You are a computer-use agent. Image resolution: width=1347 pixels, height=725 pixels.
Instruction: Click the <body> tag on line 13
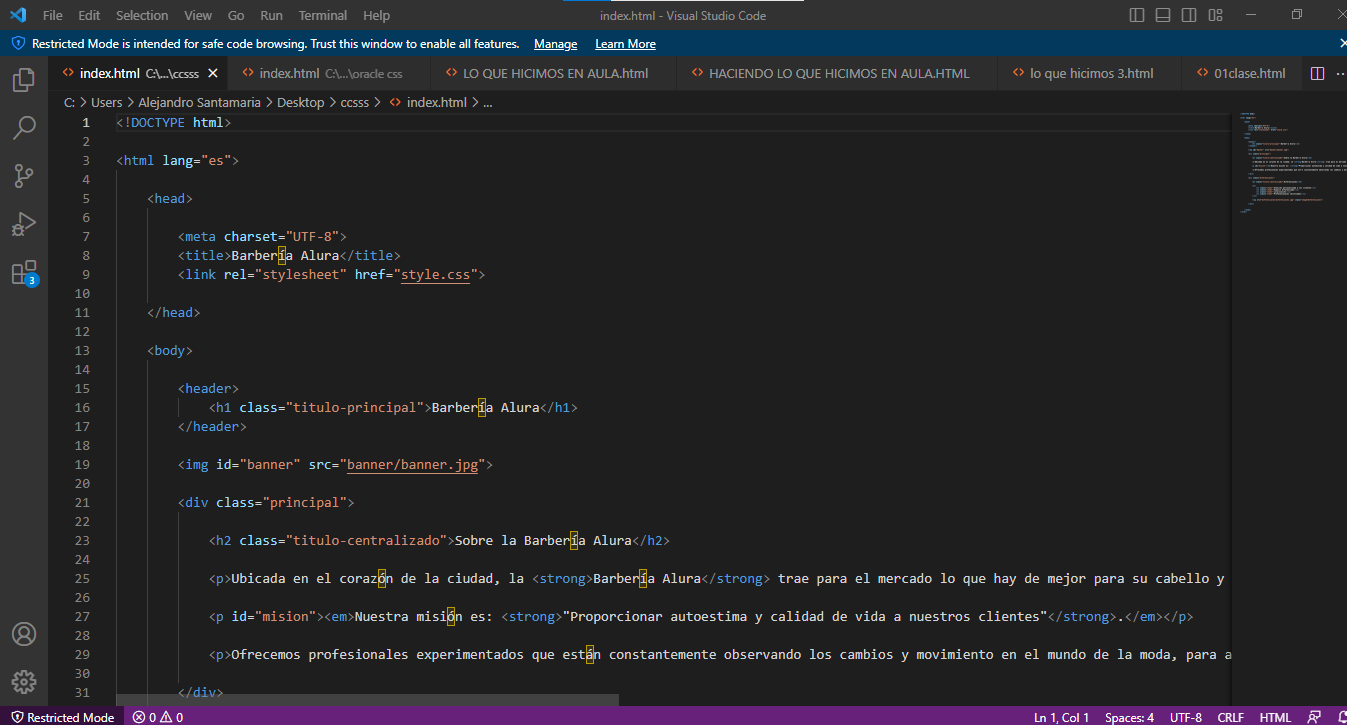pos(170,350)
